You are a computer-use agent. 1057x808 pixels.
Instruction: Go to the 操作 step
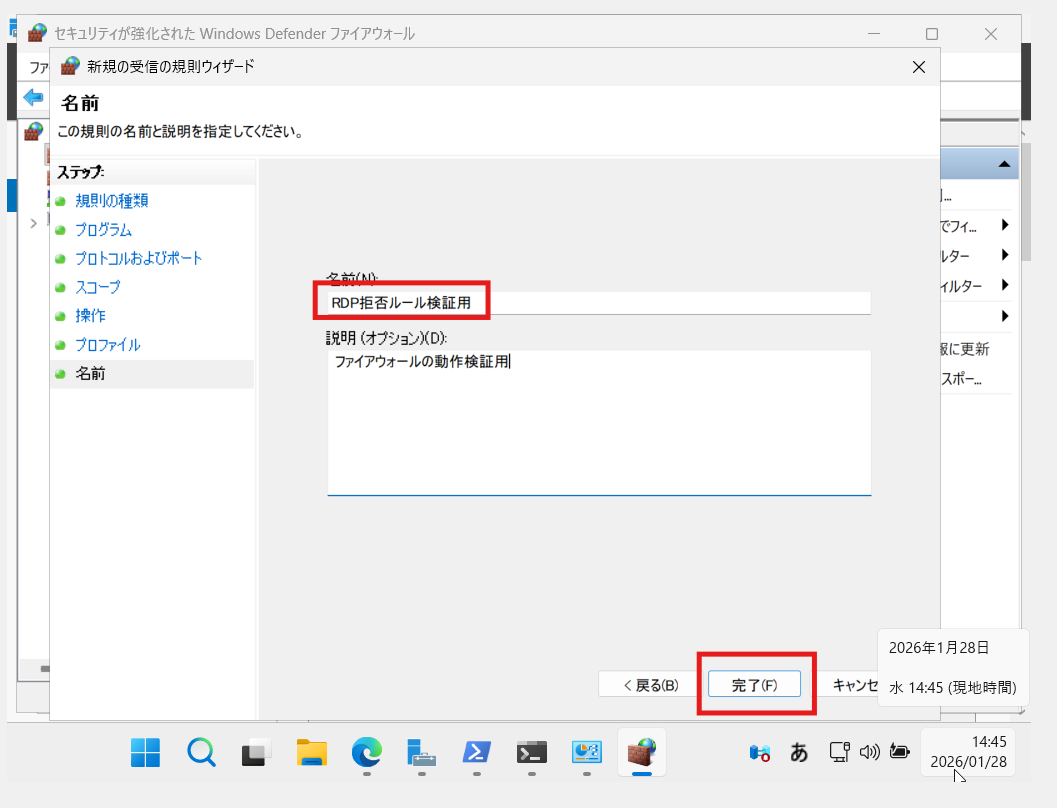[90, 315]
